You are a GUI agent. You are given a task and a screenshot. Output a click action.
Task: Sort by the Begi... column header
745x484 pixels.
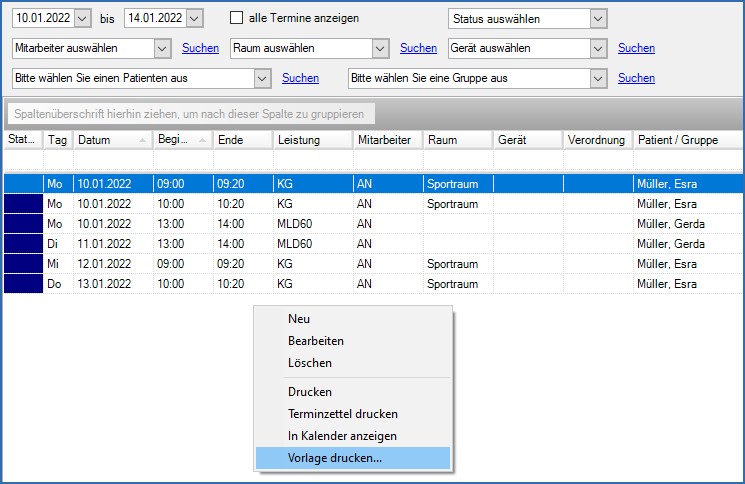183,140
